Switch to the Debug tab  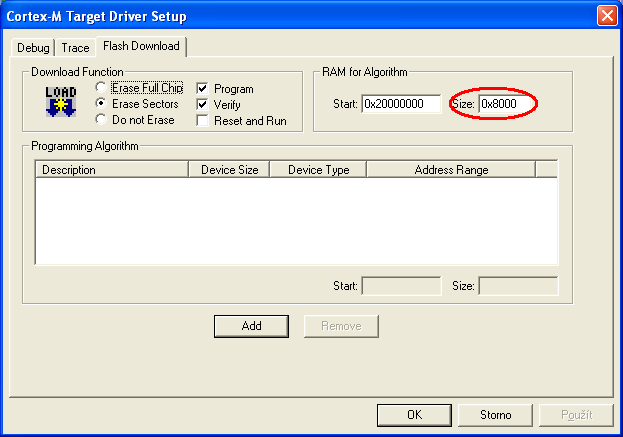click(33, 48)
